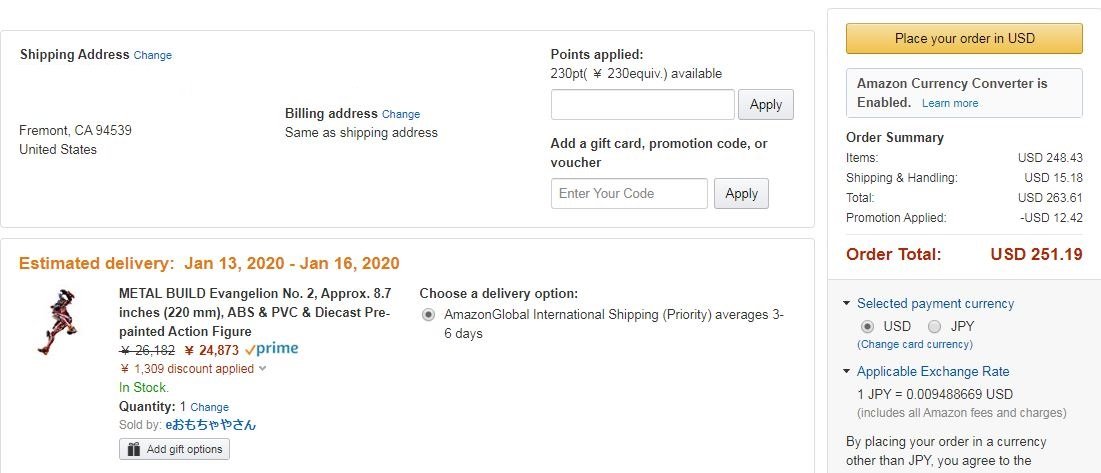Open the seller eおもちゃやさん page
This screenshot has height=473, width=1101.
click(x=211, y=425)
